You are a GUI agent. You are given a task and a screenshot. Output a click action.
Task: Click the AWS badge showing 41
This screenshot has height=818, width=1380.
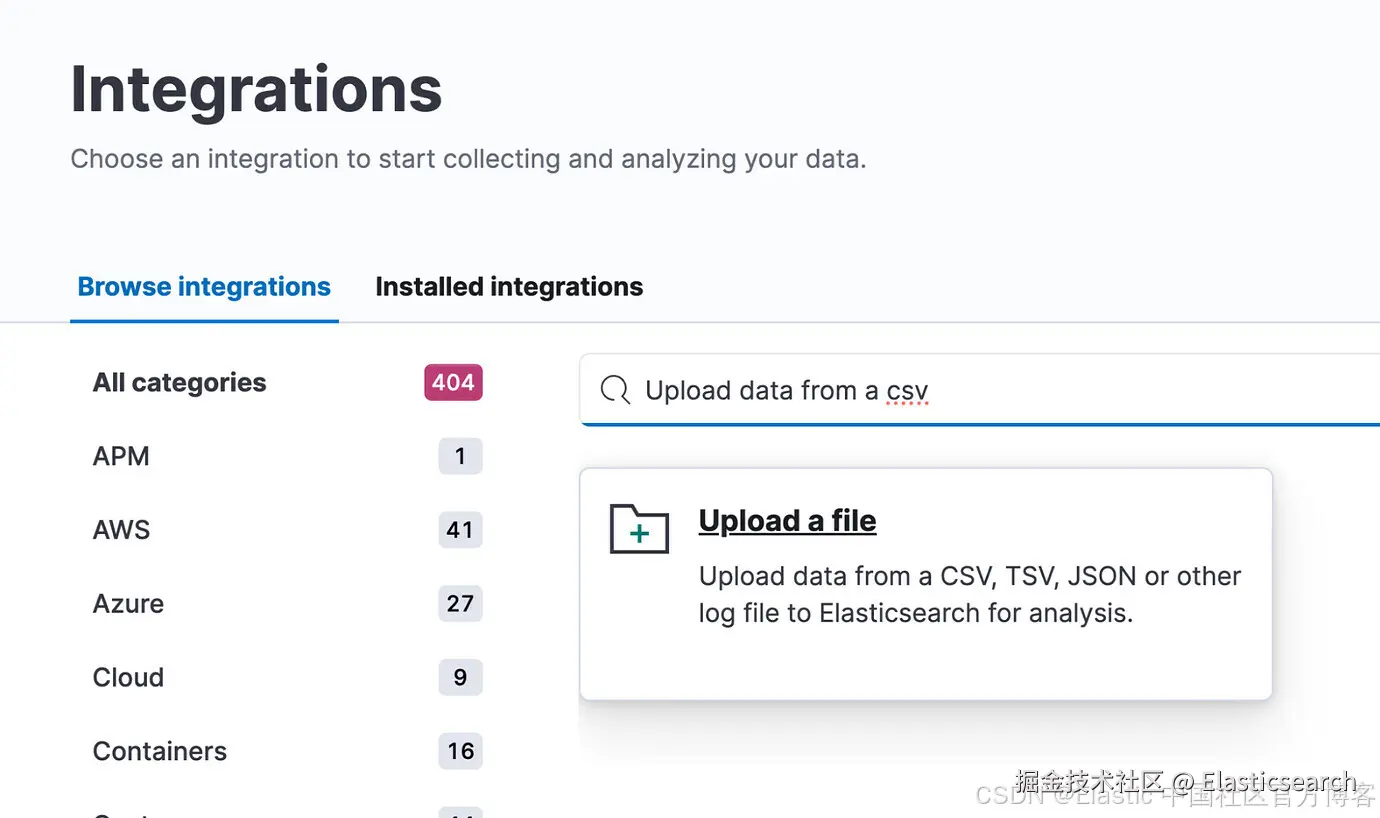point(460,530)
